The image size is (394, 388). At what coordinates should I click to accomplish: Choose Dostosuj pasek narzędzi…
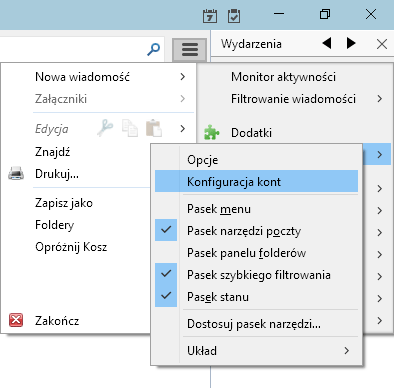256,323
